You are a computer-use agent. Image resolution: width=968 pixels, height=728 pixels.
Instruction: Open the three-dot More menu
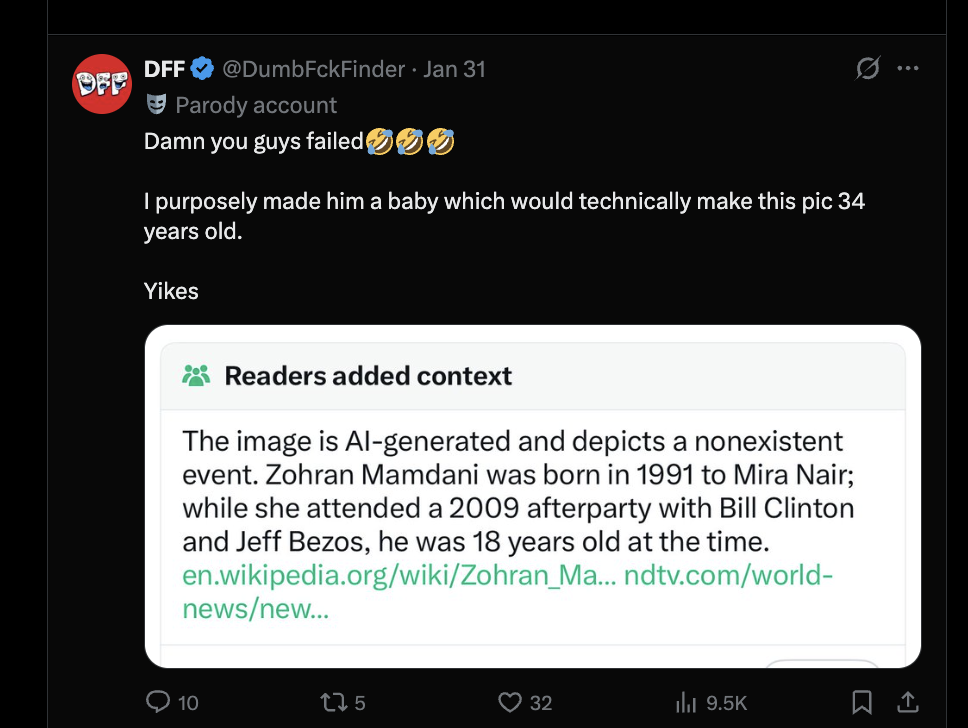907,69
